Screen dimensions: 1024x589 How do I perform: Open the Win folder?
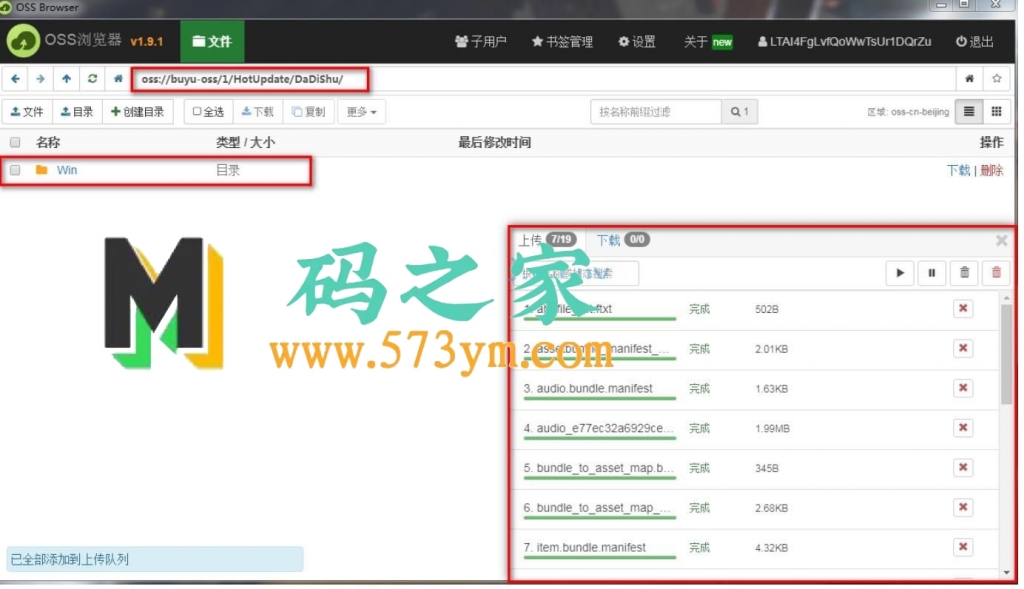[x=67, y=170]
